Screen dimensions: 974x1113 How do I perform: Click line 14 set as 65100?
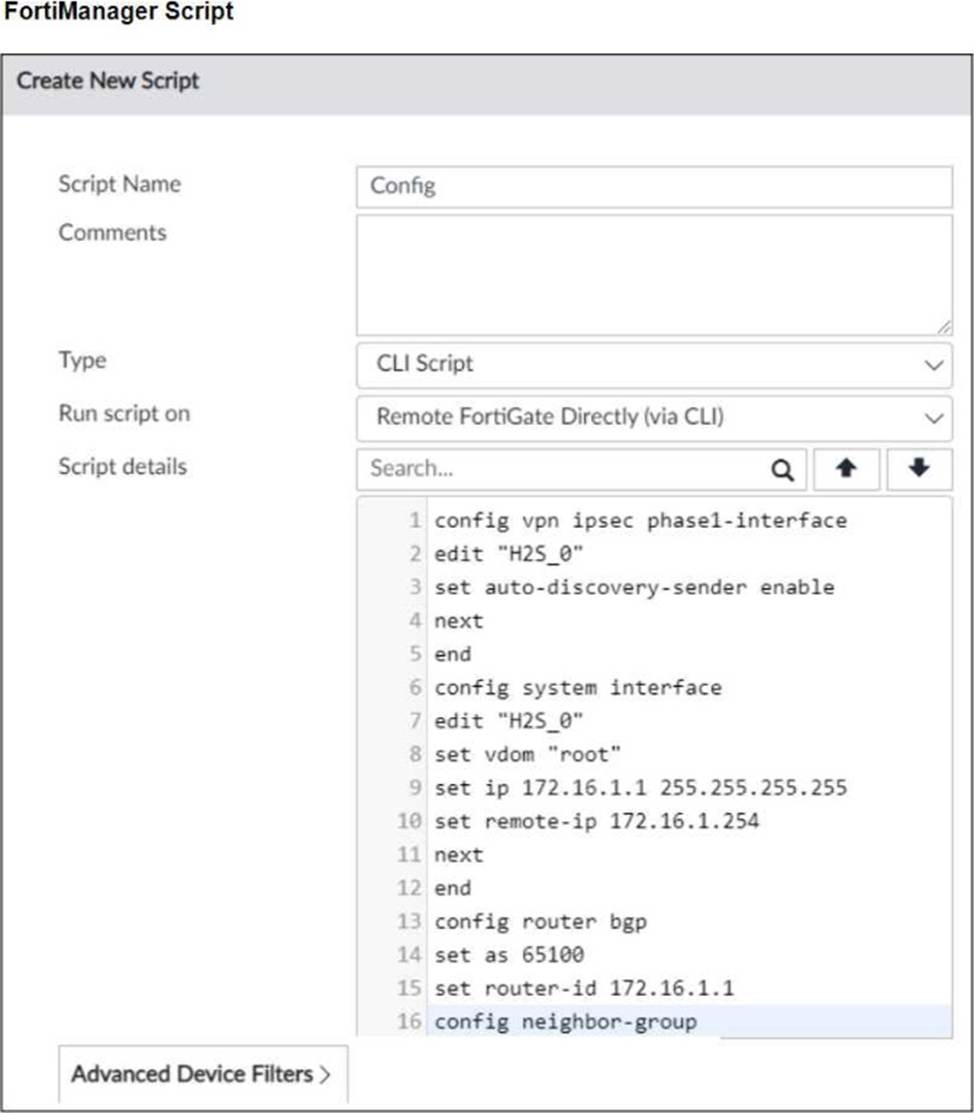pyautogui.click(x=509, y=955)
